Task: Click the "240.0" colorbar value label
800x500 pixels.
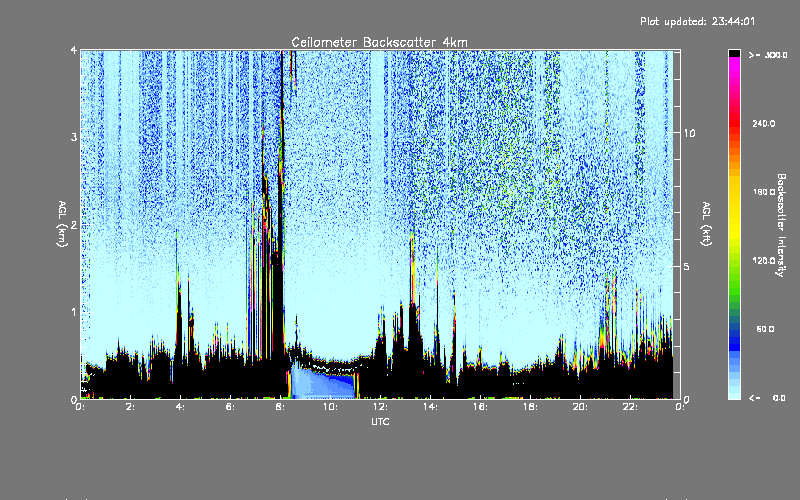Action: (764, 123)
